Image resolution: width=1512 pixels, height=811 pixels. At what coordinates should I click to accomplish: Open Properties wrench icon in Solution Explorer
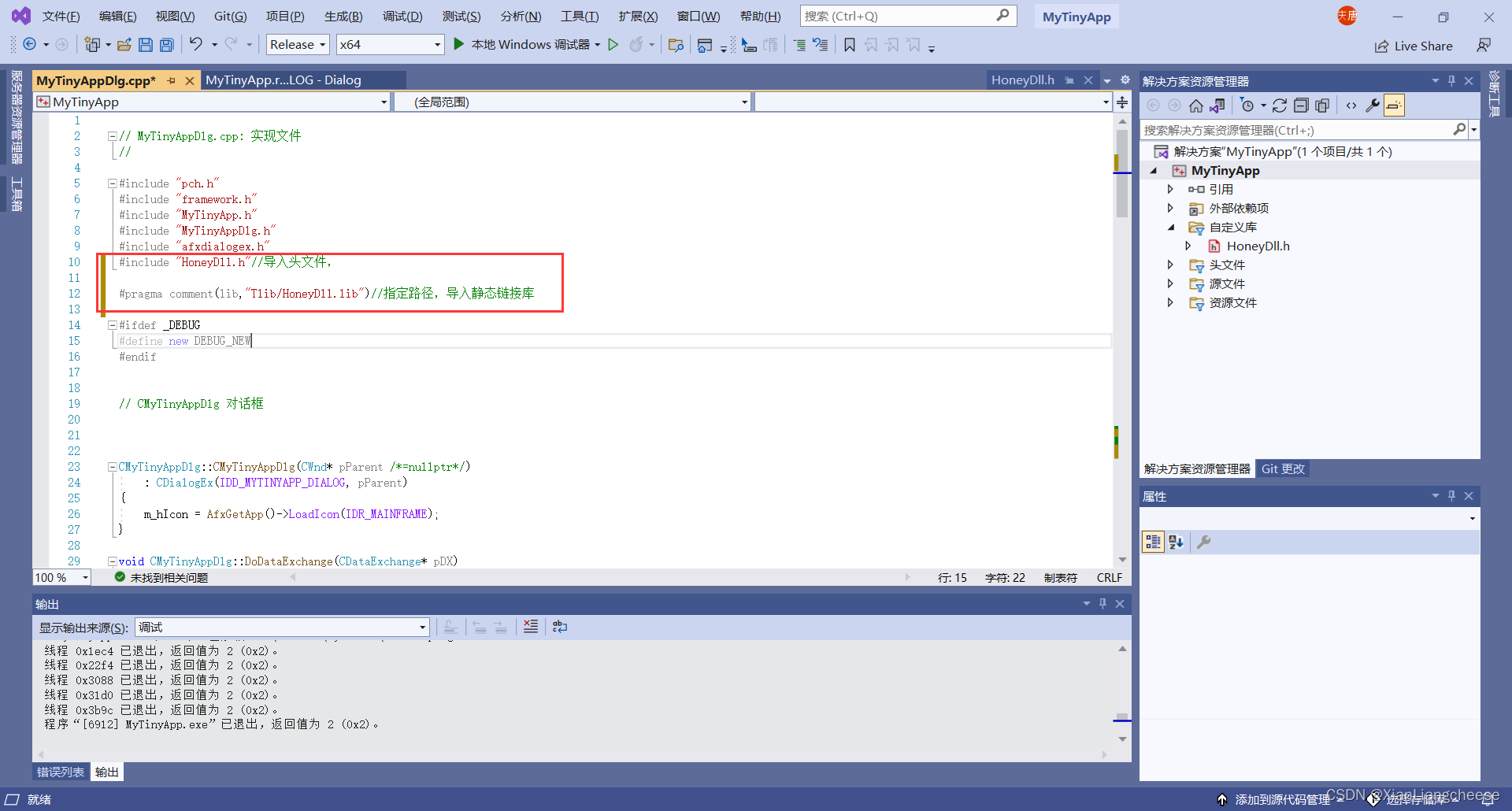coord(1373,106)
